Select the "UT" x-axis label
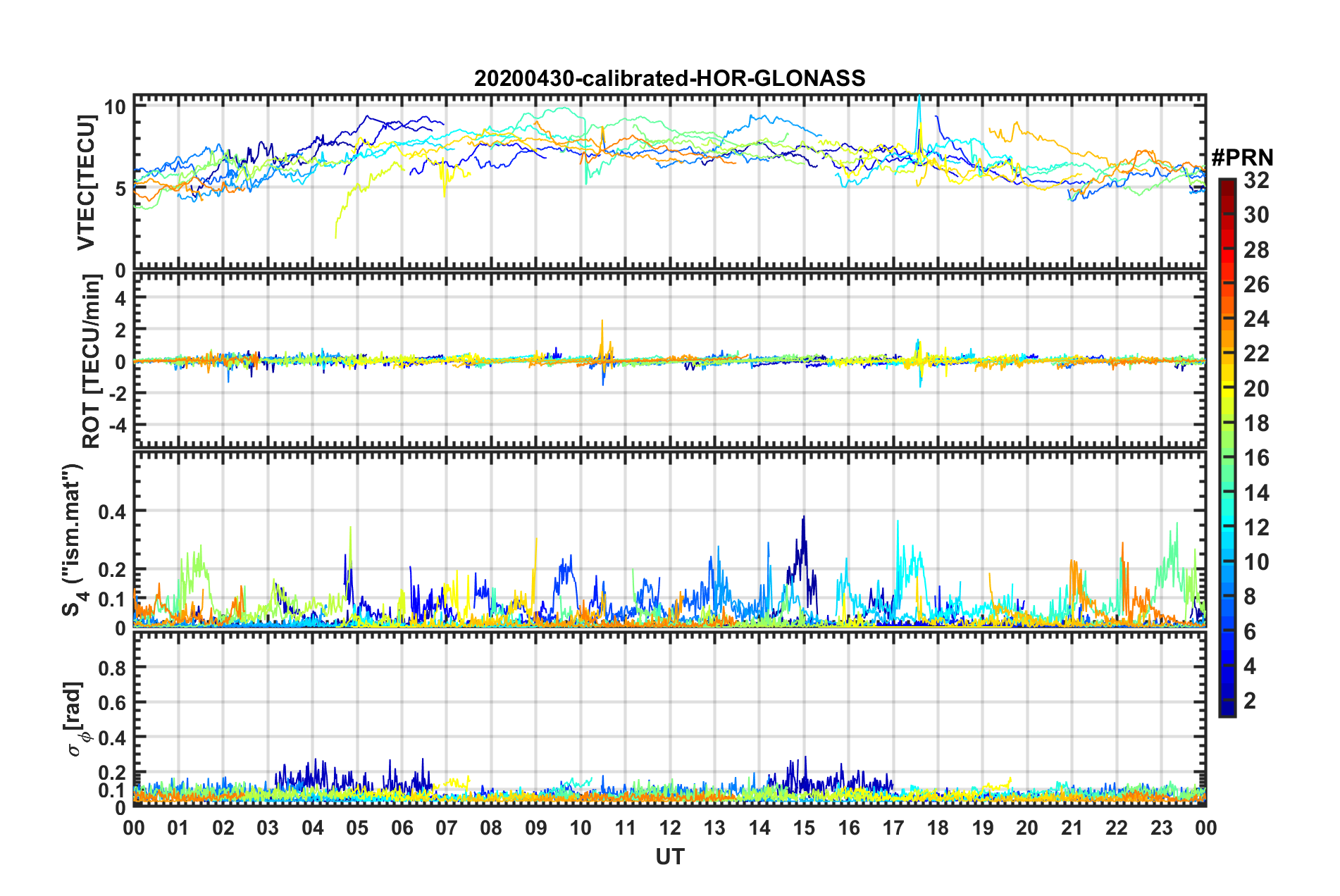This screenshot has width=1340, height=896. coord(669,857)
